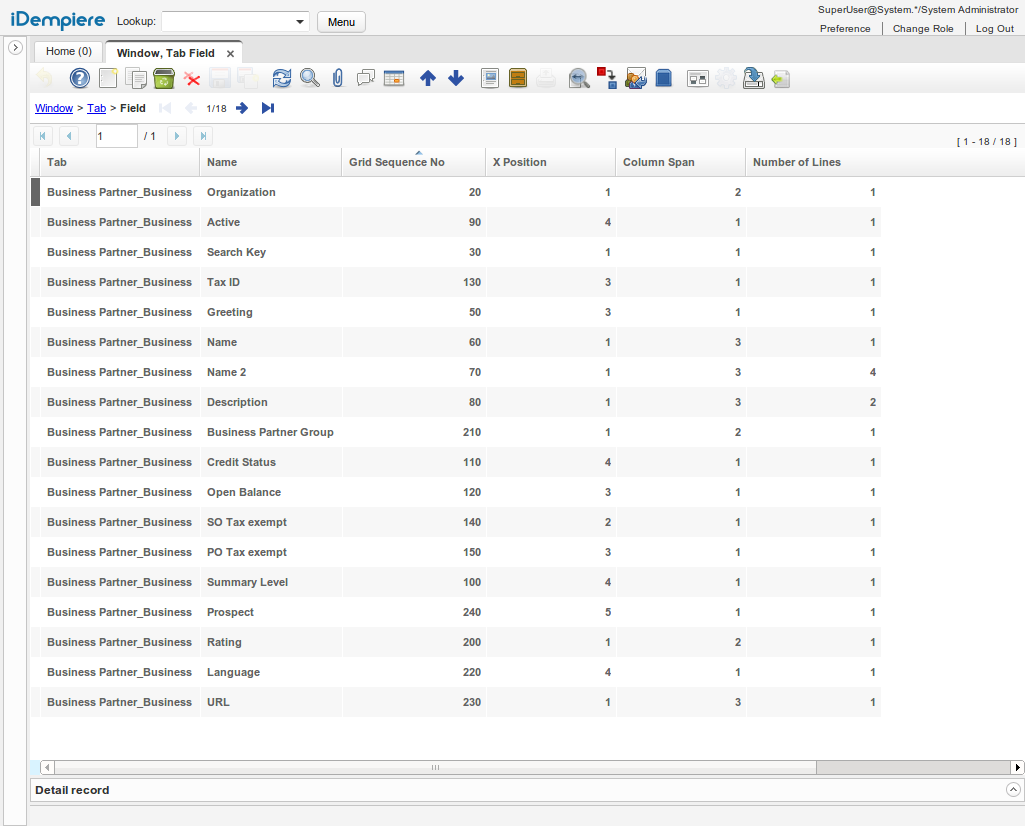Switch to the Home (0) tab
The width and height of the screenshot is (1025, 826).
[68, 52]
